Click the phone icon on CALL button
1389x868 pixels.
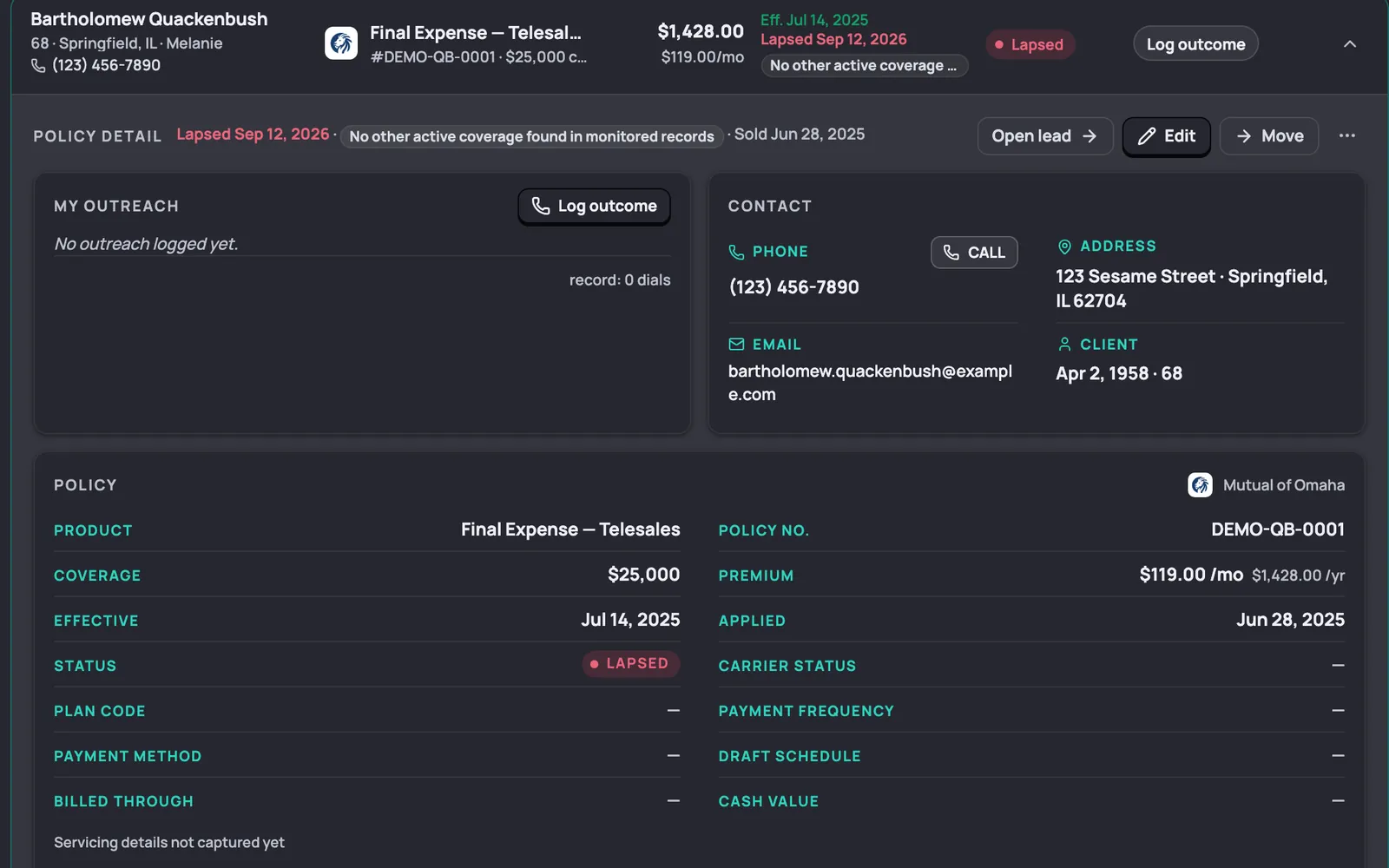951,253
